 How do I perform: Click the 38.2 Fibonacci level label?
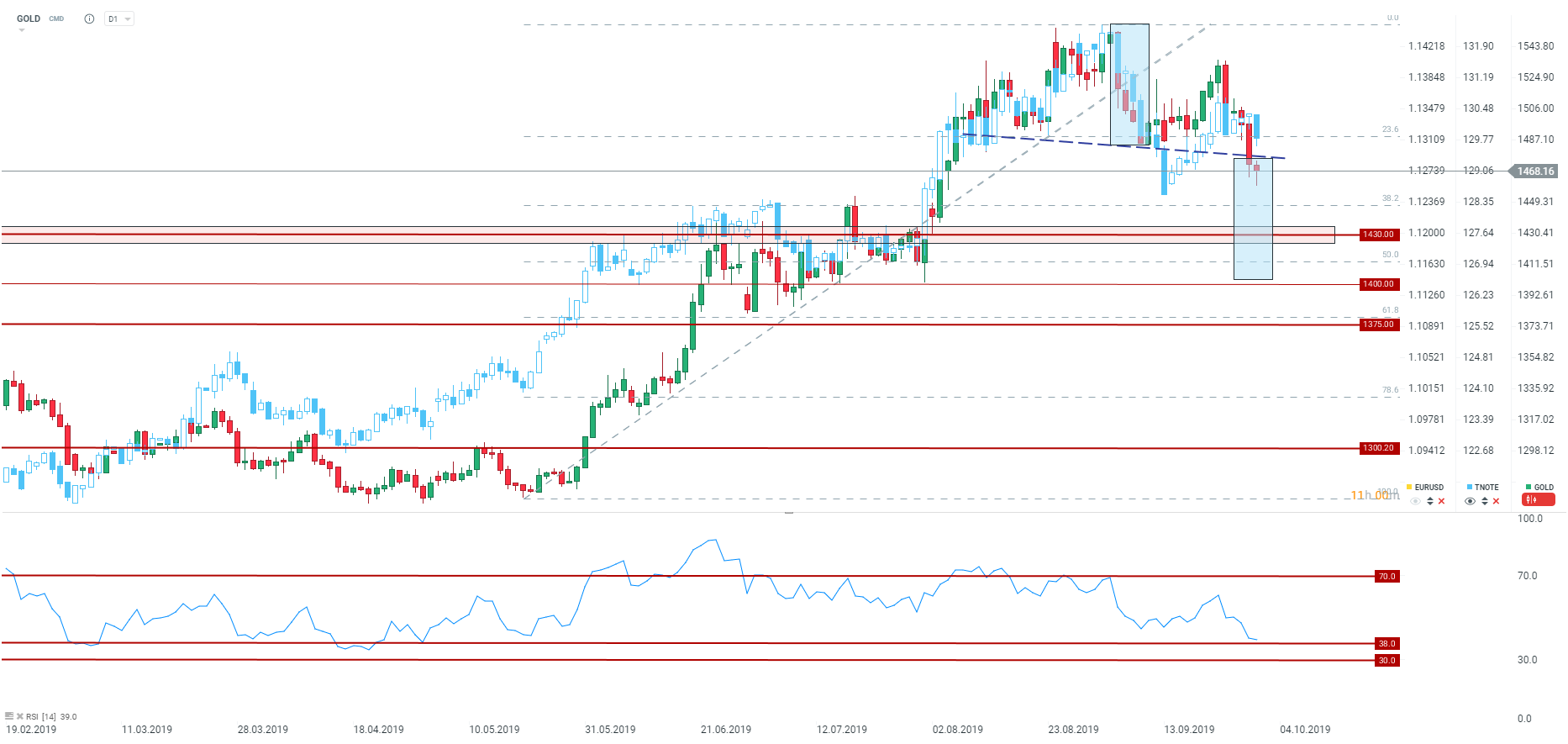coord(1391,198)
